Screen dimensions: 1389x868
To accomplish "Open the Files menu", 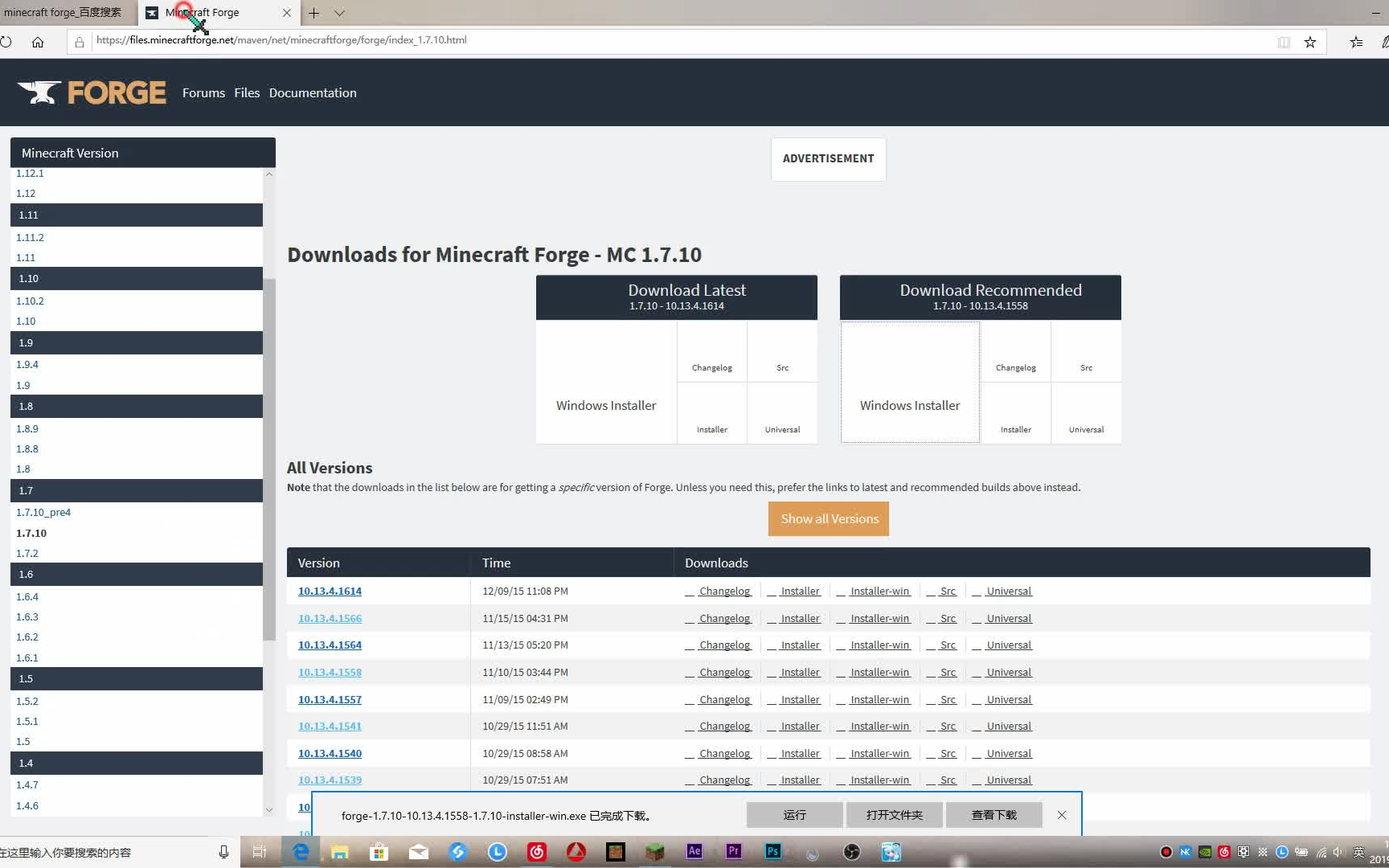I will point(247,92).
